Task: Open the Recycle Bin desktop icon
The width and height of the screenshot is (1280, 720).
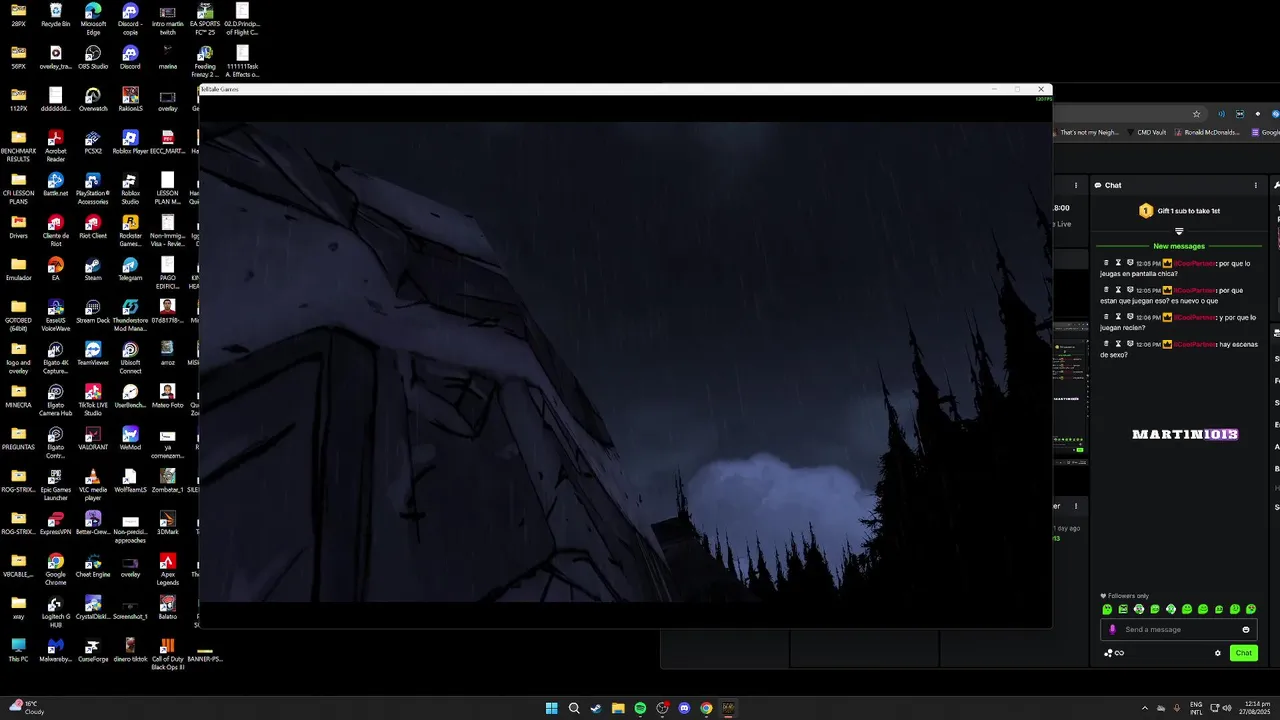Action: (x=56, y=15)
